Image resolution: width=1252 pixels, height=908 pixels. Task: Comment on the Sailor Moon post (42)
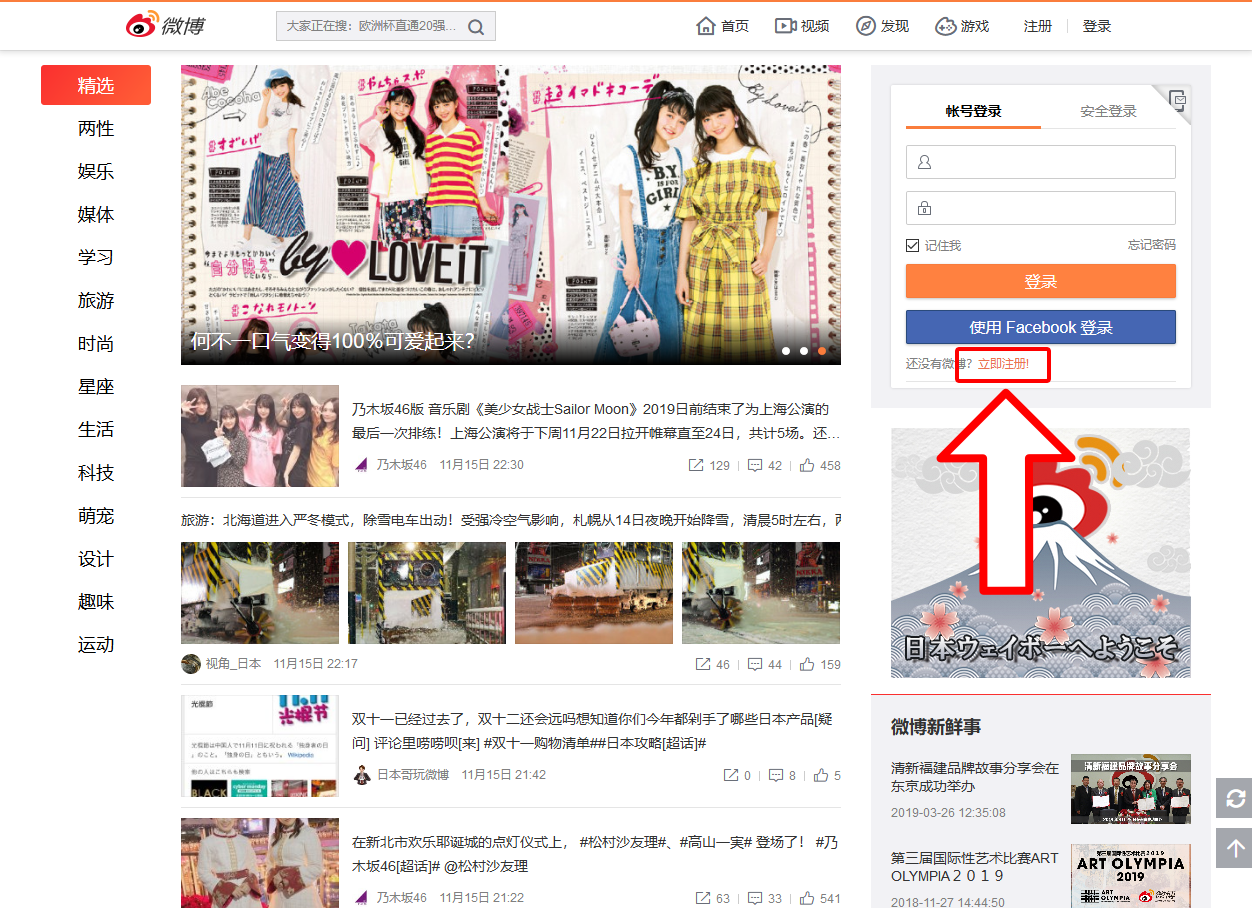coord(764,465)
